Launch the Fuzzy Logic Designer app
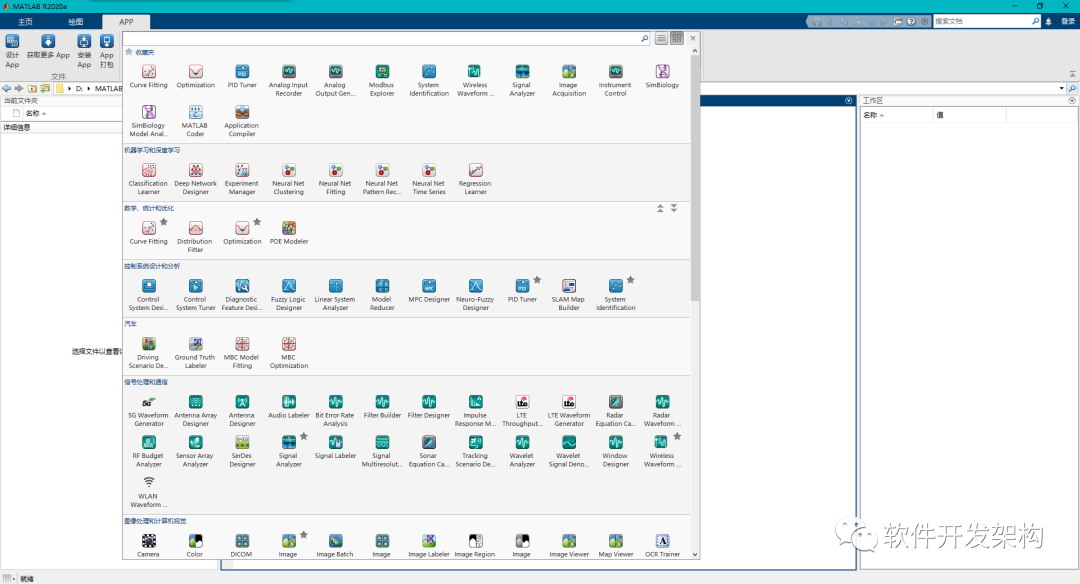This screenshot has width=1080, height=584. [289, 294]
